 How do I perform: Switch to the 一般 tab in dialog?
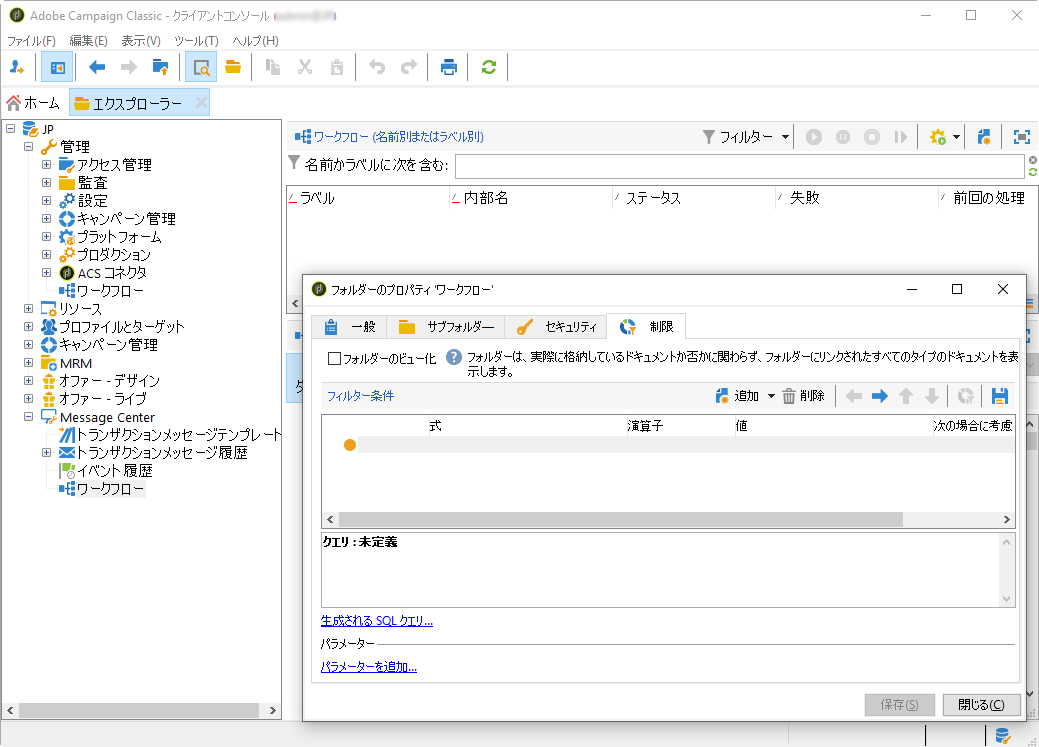click(350, 327)
